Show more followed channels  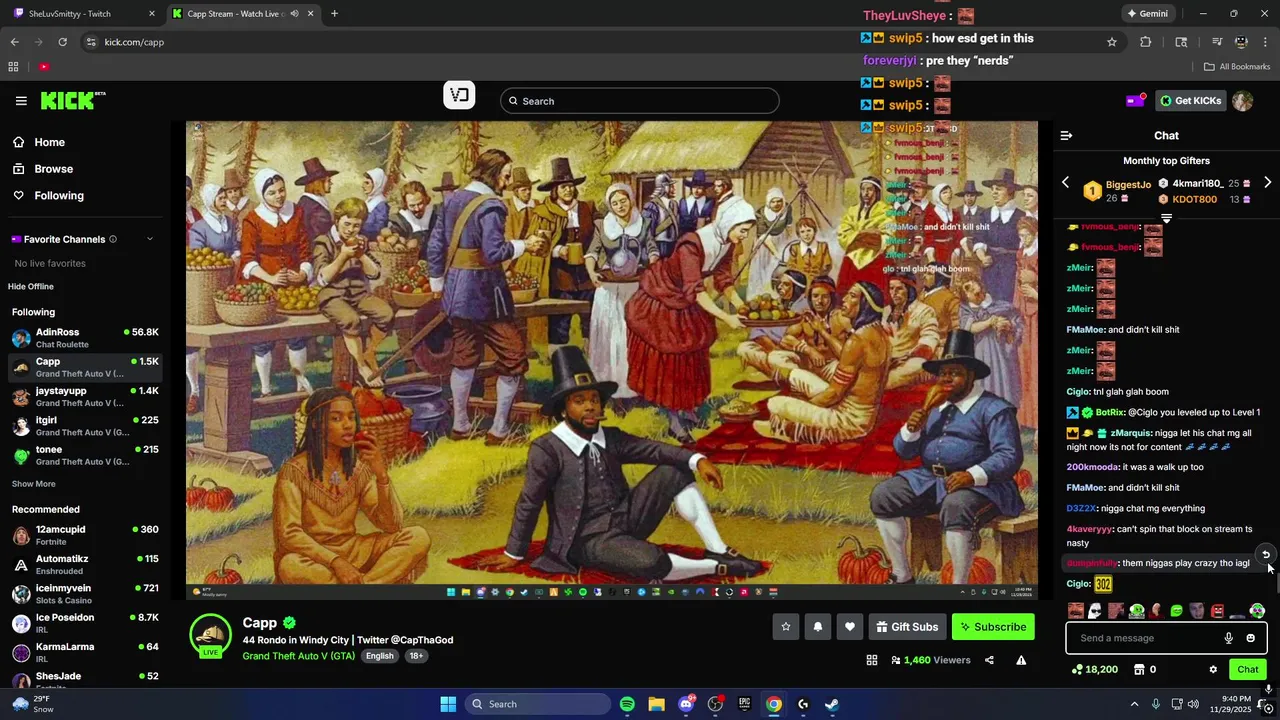[34, 484]
